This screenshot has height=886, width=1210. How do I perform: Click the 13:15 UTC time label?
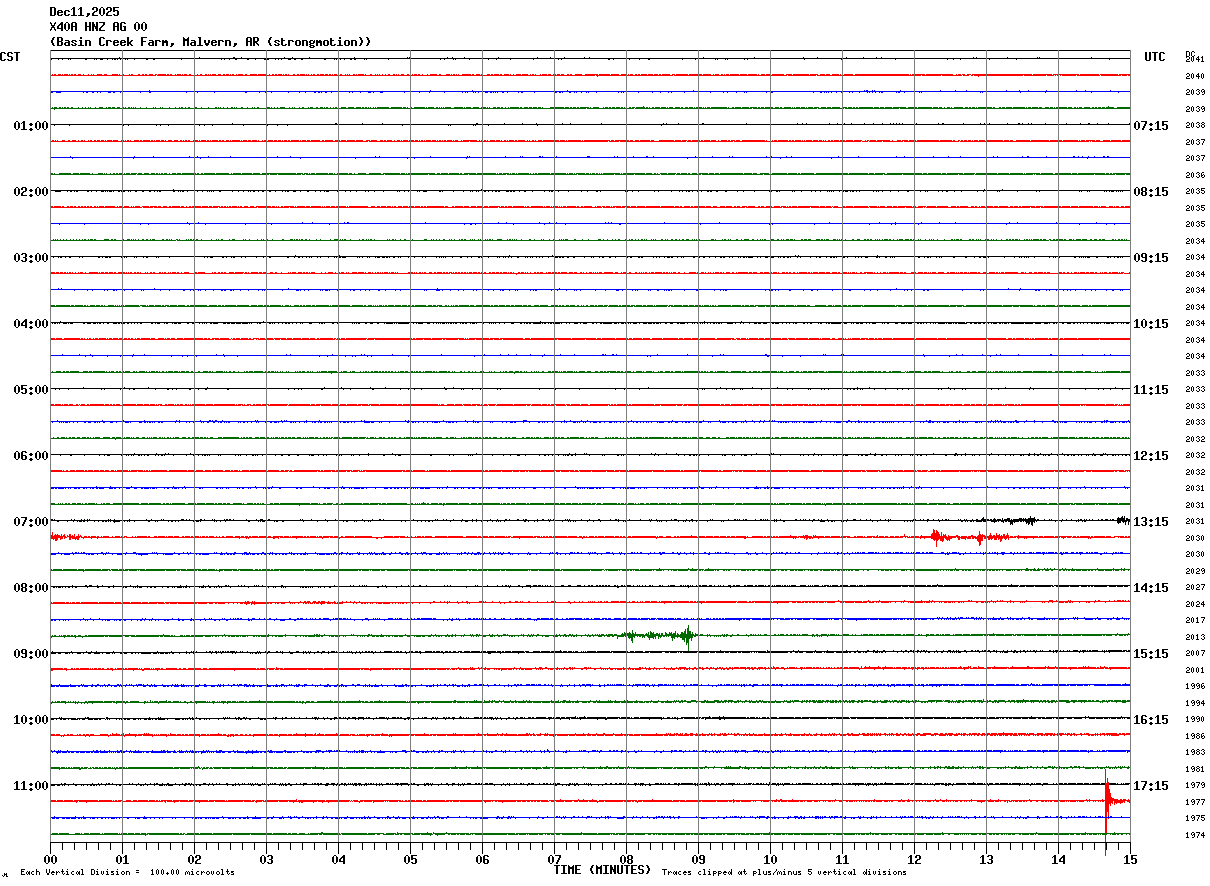[x=1151, y=522]
